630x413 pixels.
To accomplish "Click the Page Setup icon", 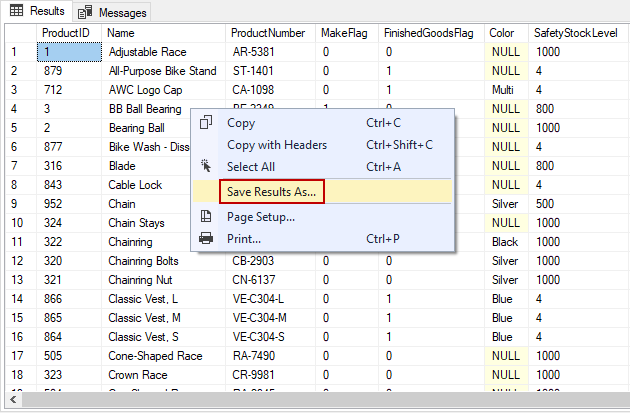I will [206, 216].
